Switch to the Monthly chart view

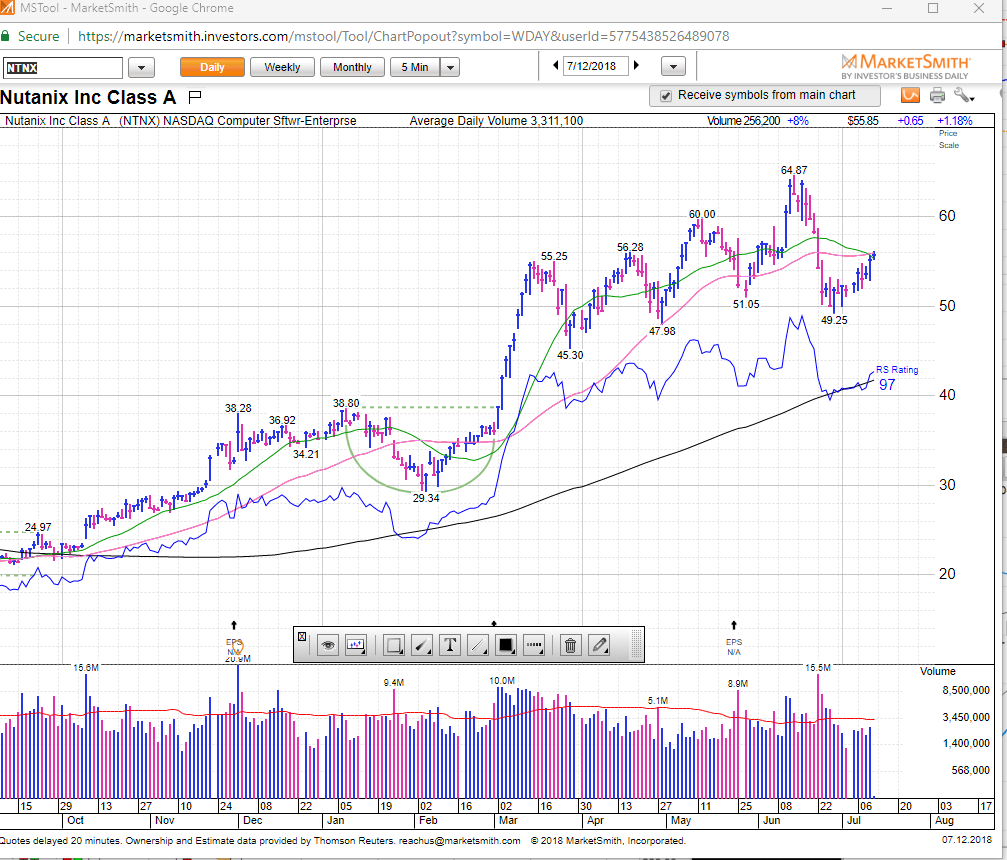point(352,67)
